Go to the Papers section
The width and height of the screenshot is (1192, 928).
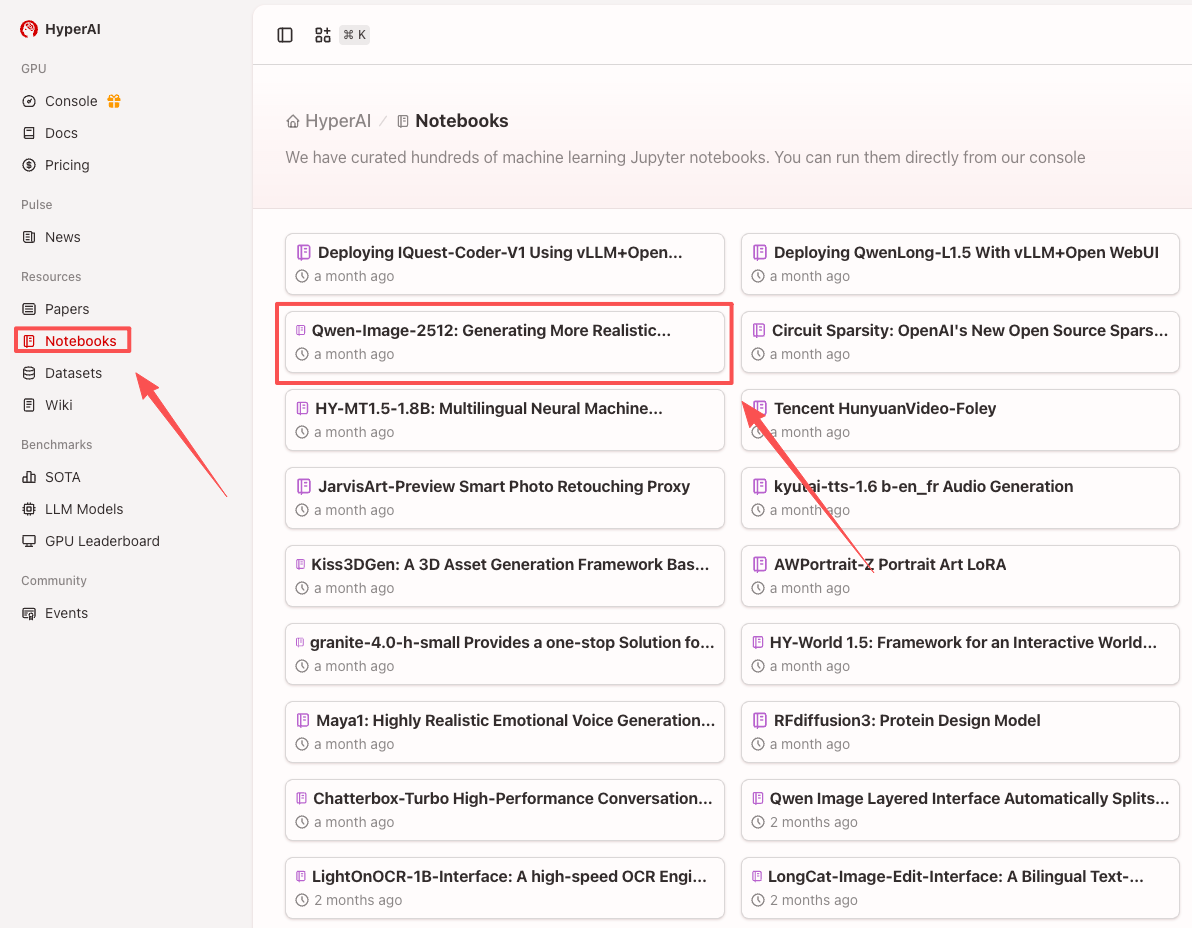(x=67, y=309)
